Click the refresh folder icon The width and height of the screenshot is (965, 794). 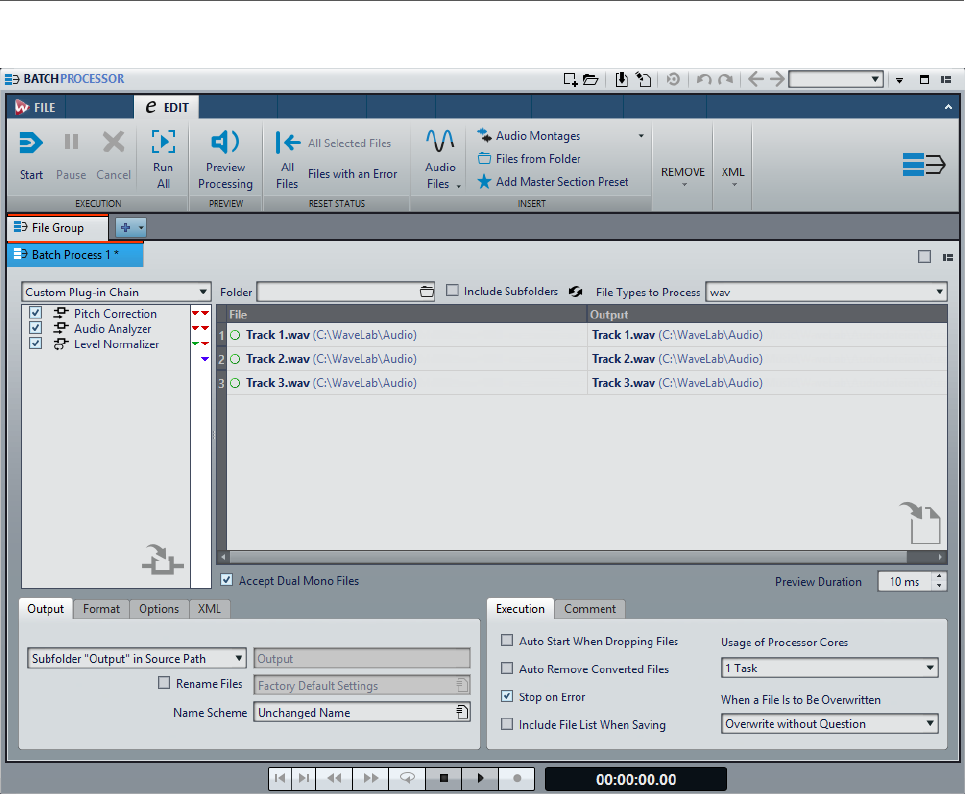click(x=575, y=291)
